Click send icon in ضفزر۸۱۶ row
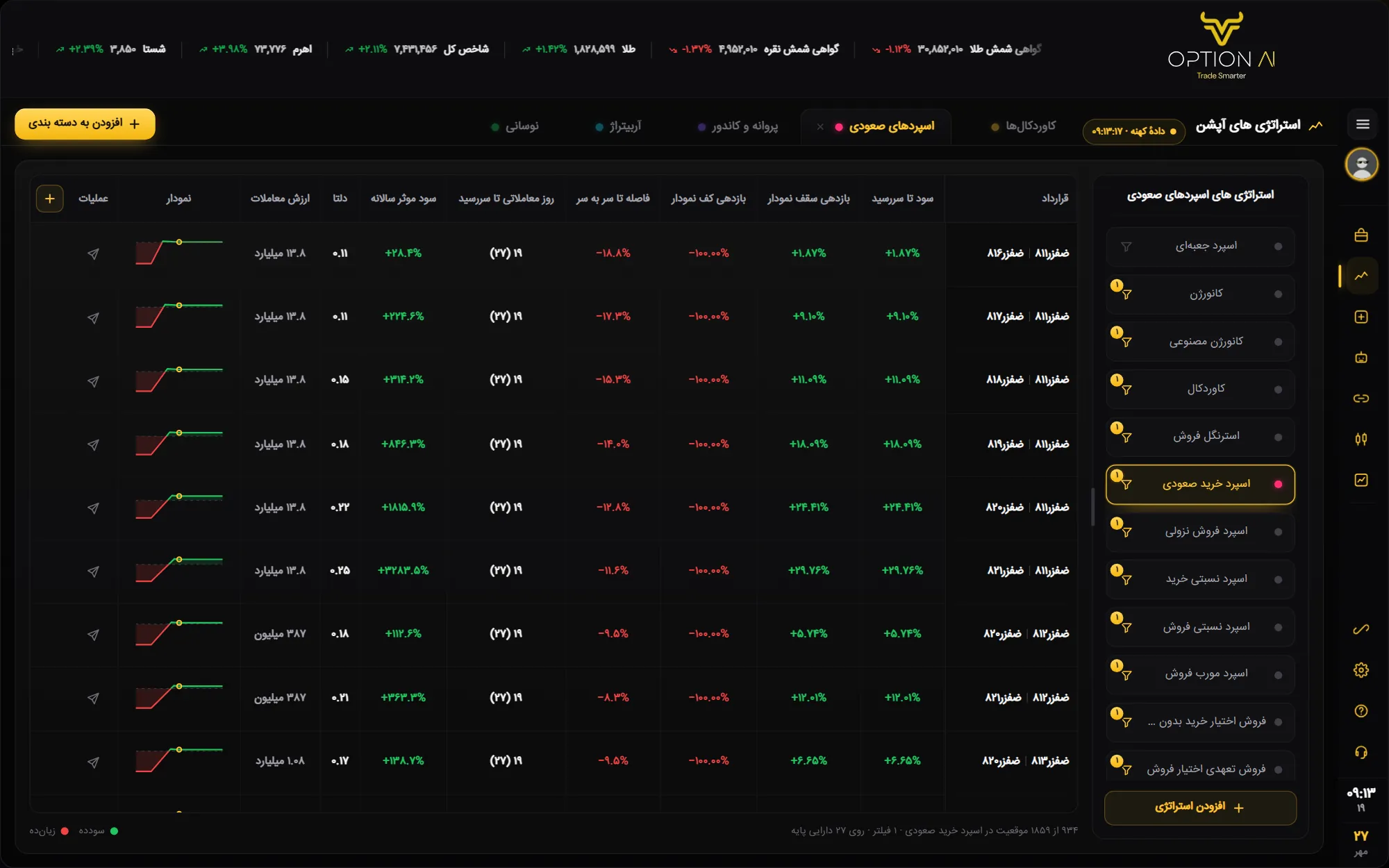Image resolution: width=1389 pixels, height=868 pixels. click(93, 254)
